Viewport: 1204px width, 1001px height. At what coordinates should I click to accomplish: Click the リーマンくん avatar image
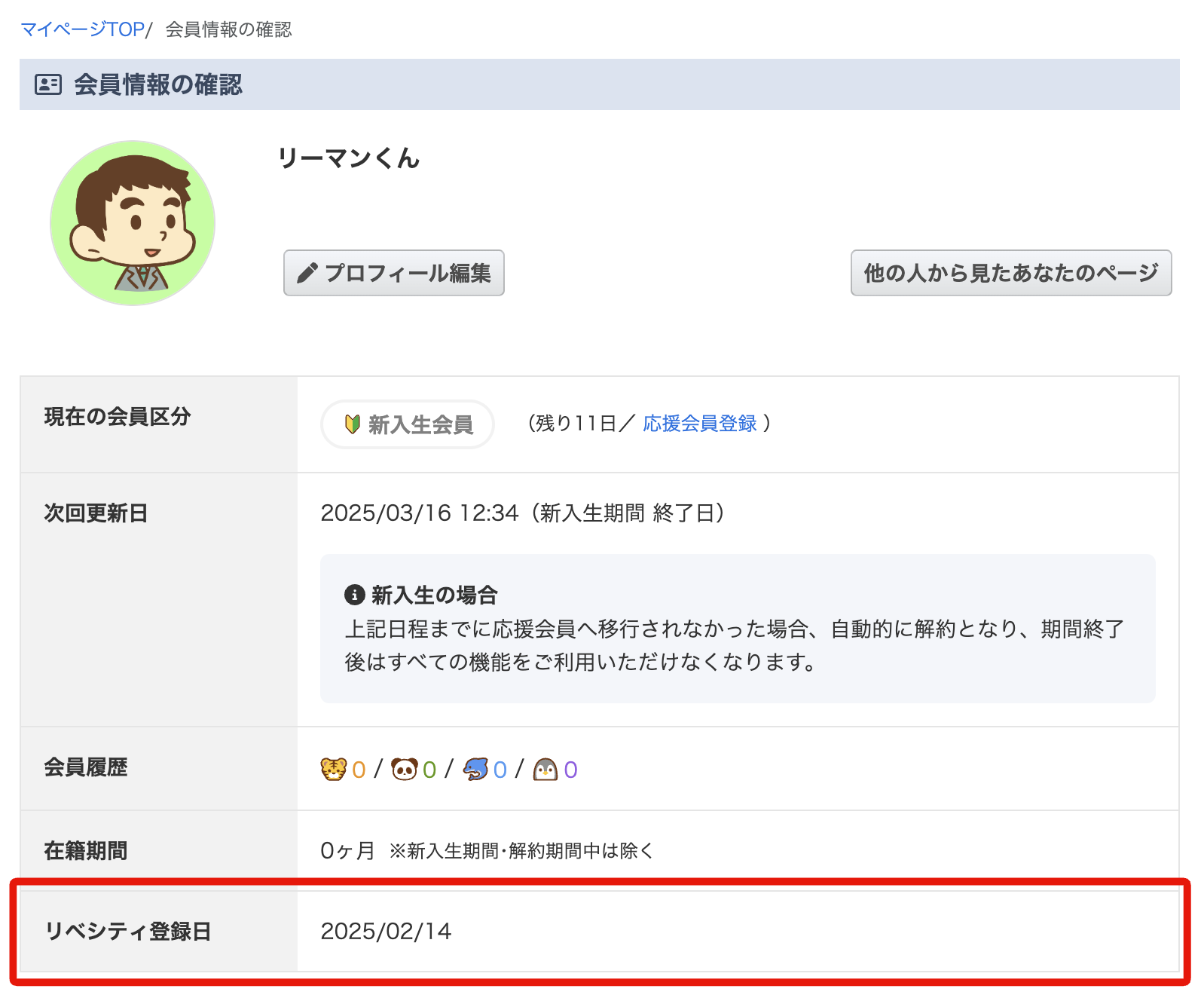133,223
